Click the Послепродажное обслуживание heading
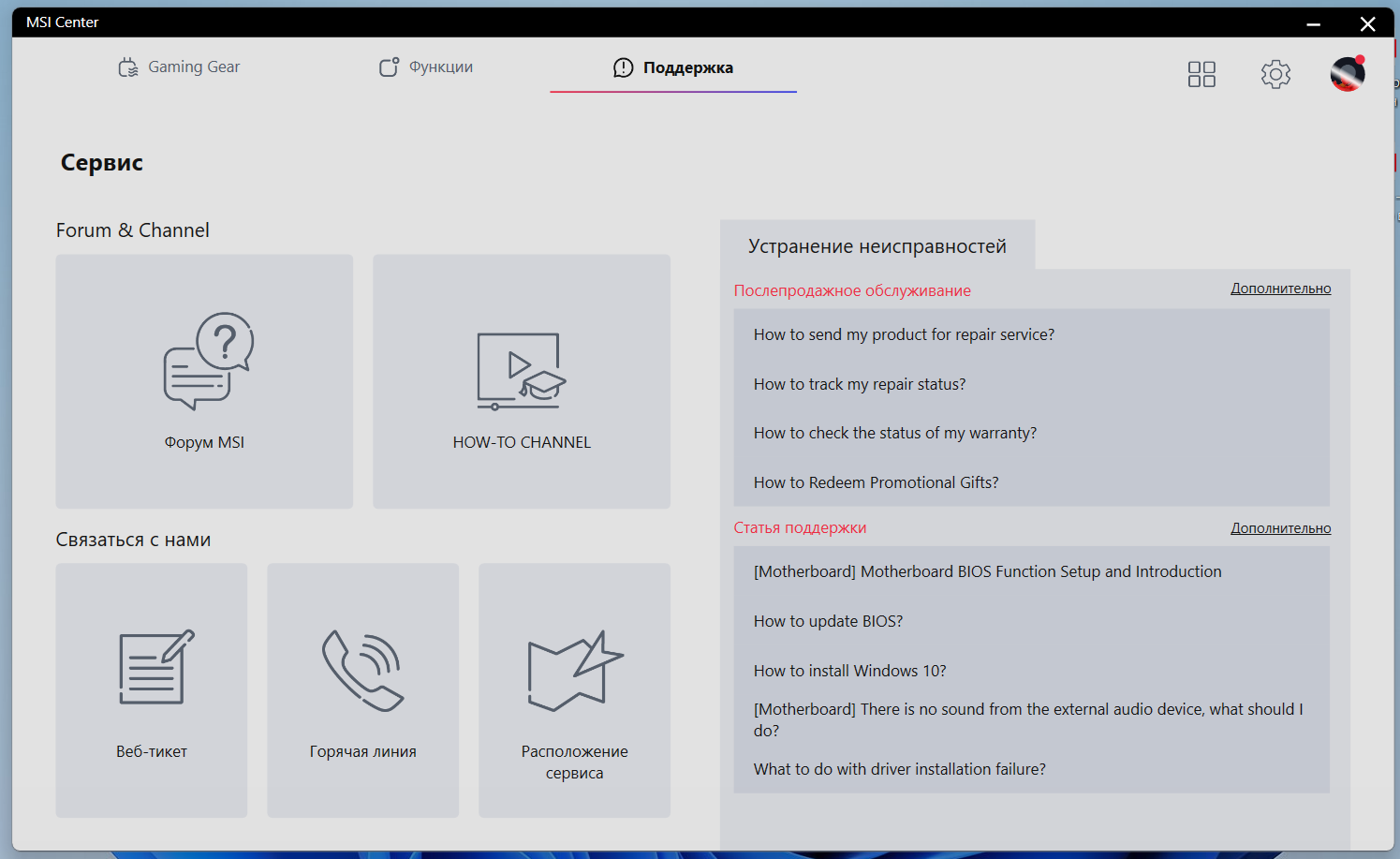1400x859 pixels. pyautogui.click(x=852, y=290)
